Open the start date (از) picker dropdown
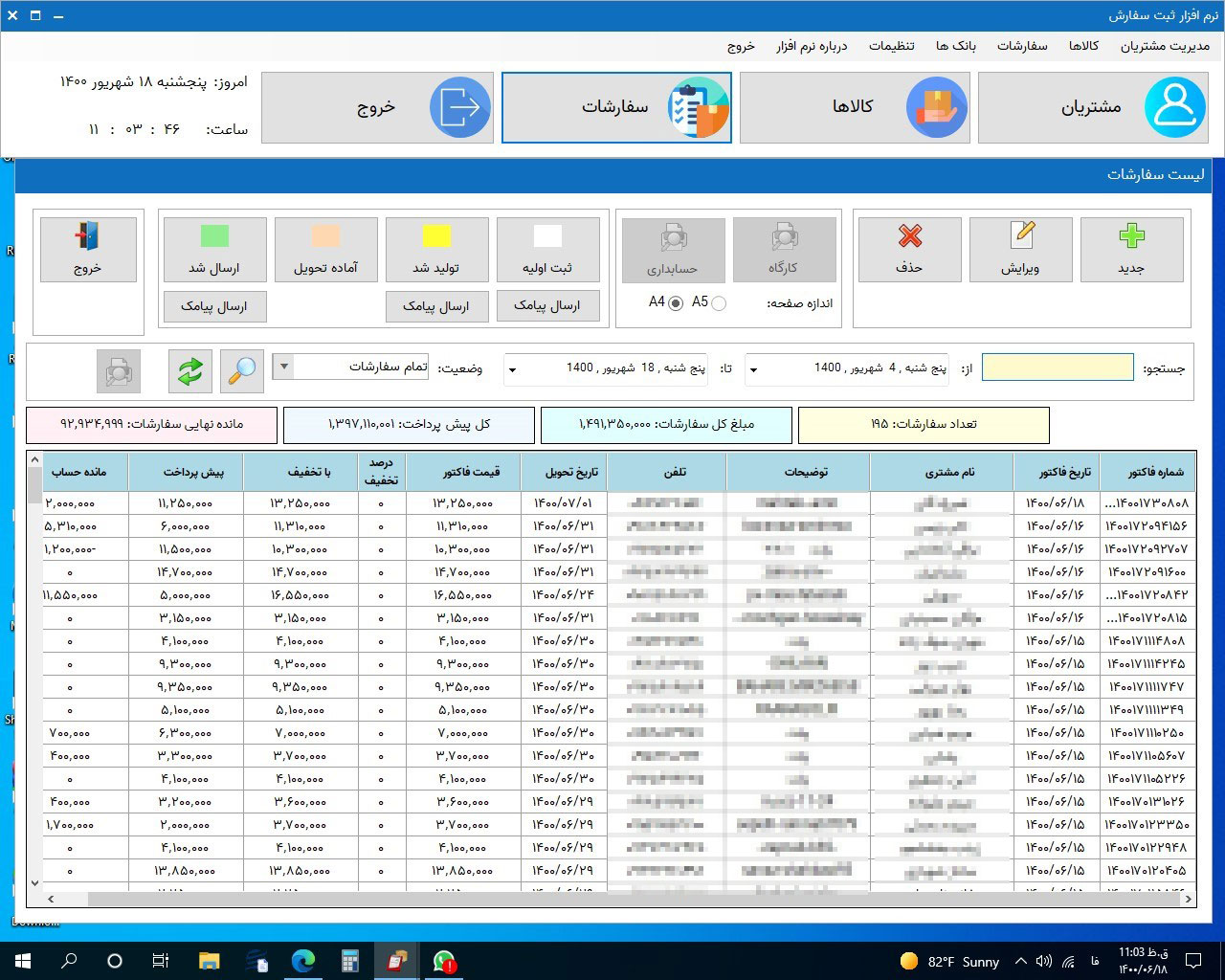Screen dimensions: 1225x980 [752, 369]
